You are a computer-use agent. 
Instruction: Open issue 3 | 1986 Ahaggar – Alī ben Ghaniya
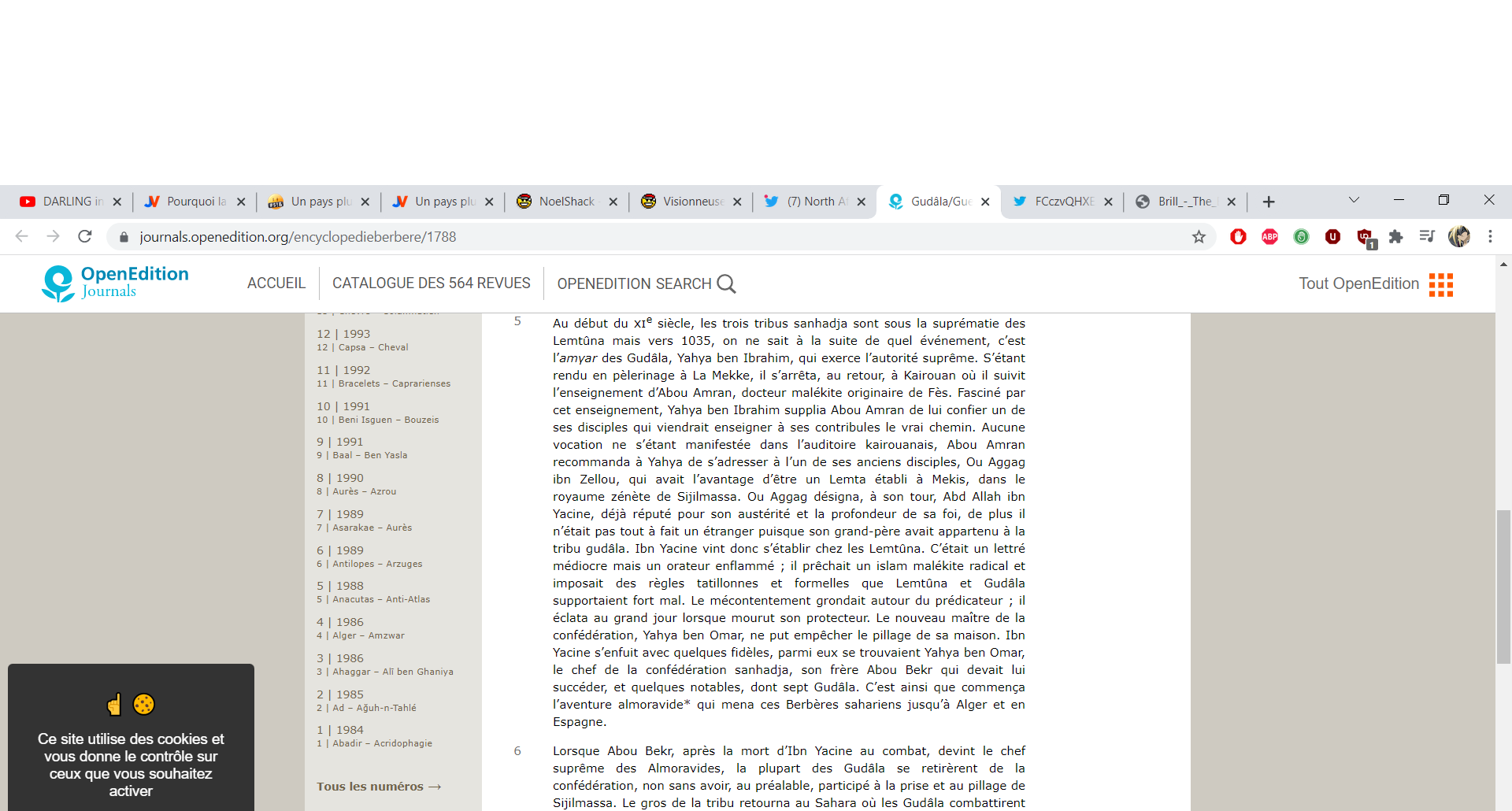click(x=385, y=665)
